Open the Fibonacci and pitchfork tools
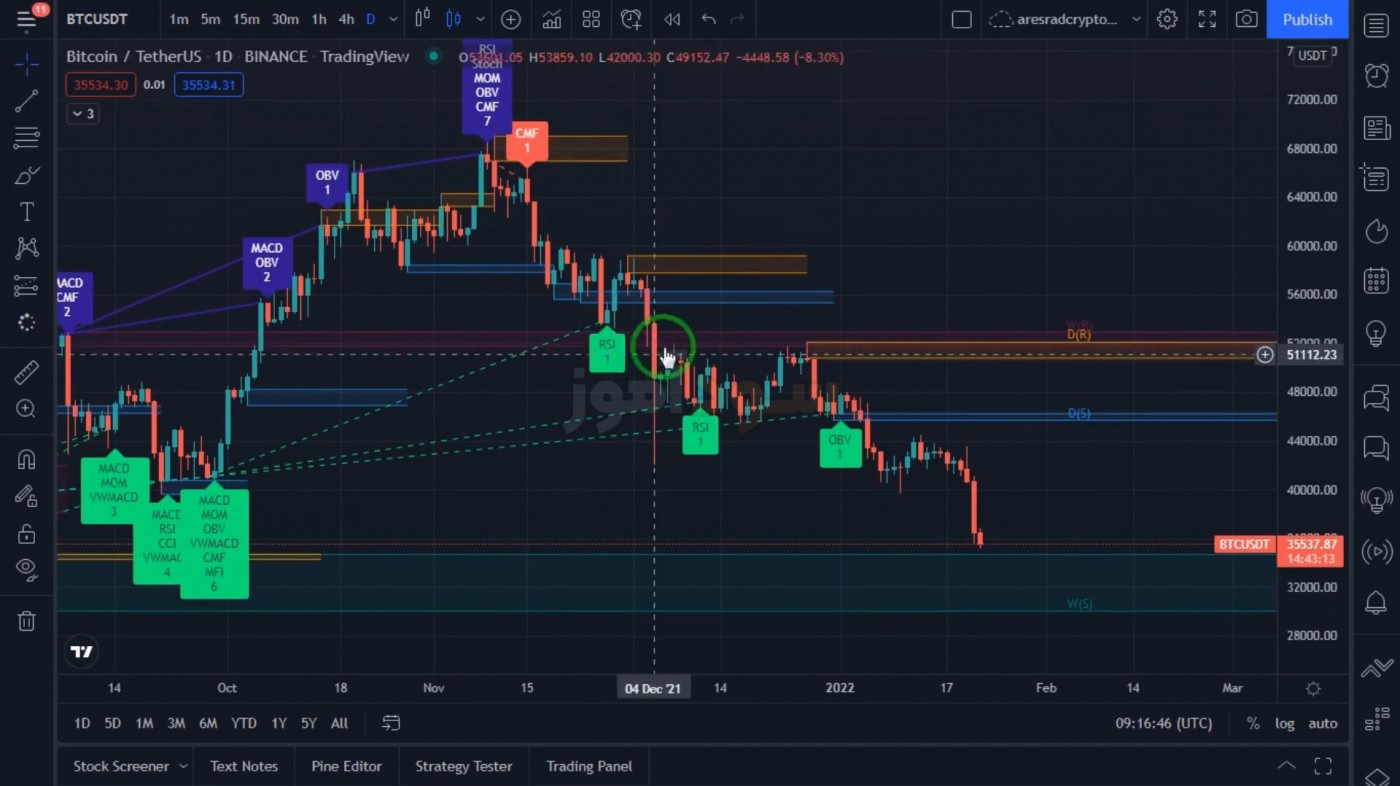Viewport: 1400px width, 786px height. coord(27,137)
